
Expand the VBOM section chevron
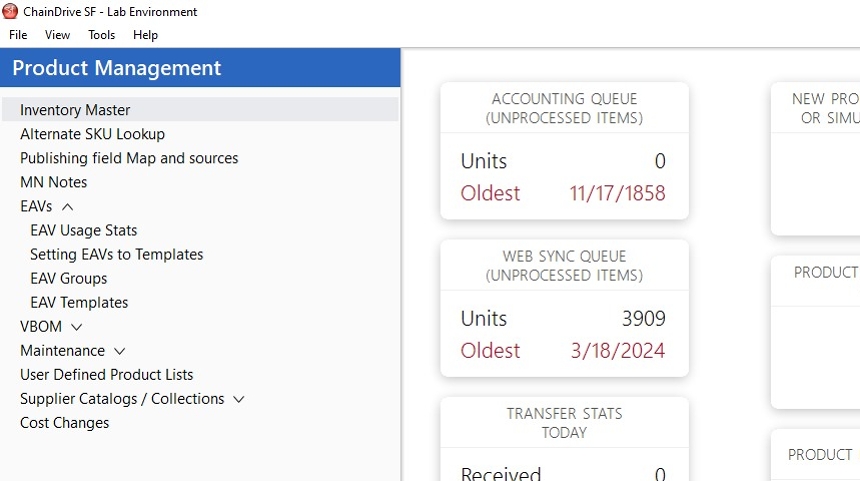point(77,327)
